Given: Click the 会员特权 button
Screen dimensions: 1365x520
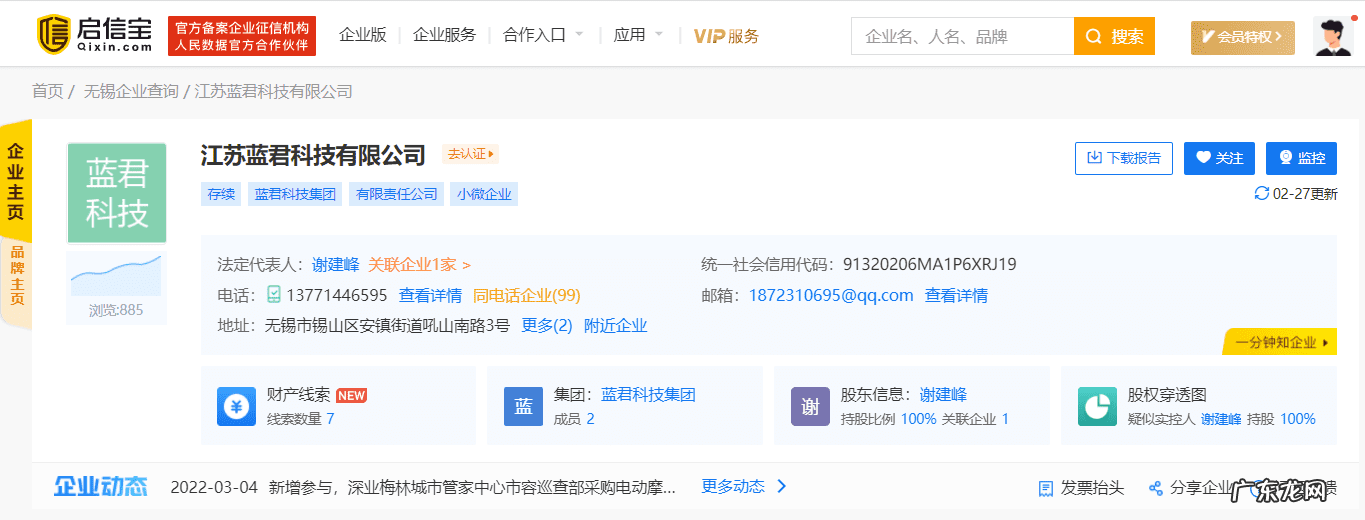Looking at the screenshot, I should pyautogui.click(x=1242, y=37).
